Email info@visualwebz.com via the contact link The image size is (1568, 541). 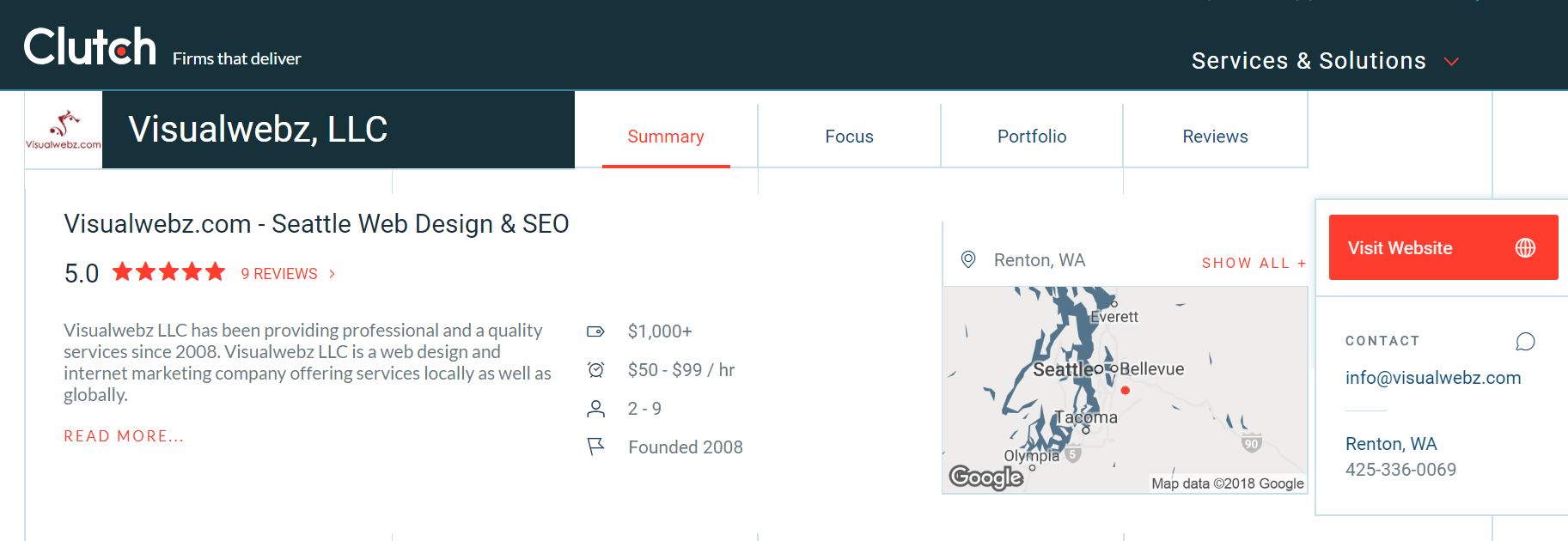[1432, 378]
